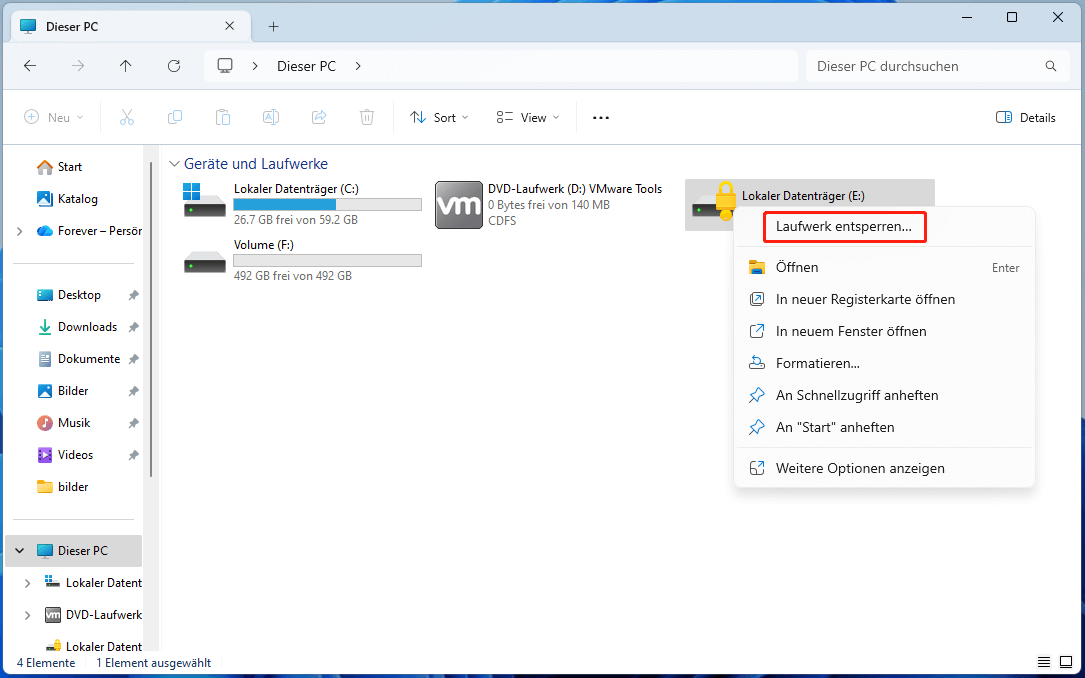The image size is (1085, 678).
Task: Select the Rename icon in the toolbar
Action: (x=270, y=117)
